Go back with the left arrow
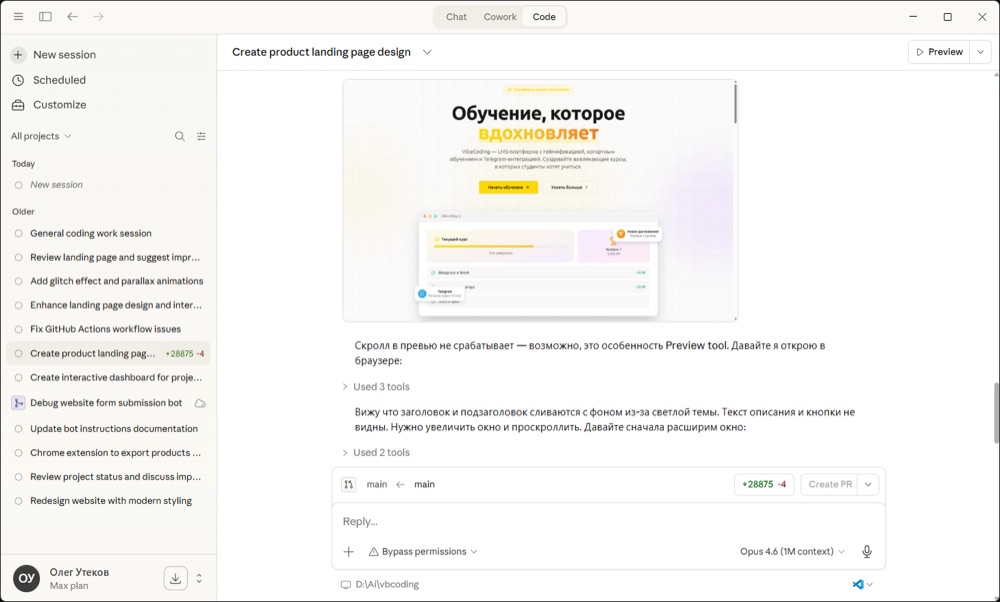 (x=73, y=17)
